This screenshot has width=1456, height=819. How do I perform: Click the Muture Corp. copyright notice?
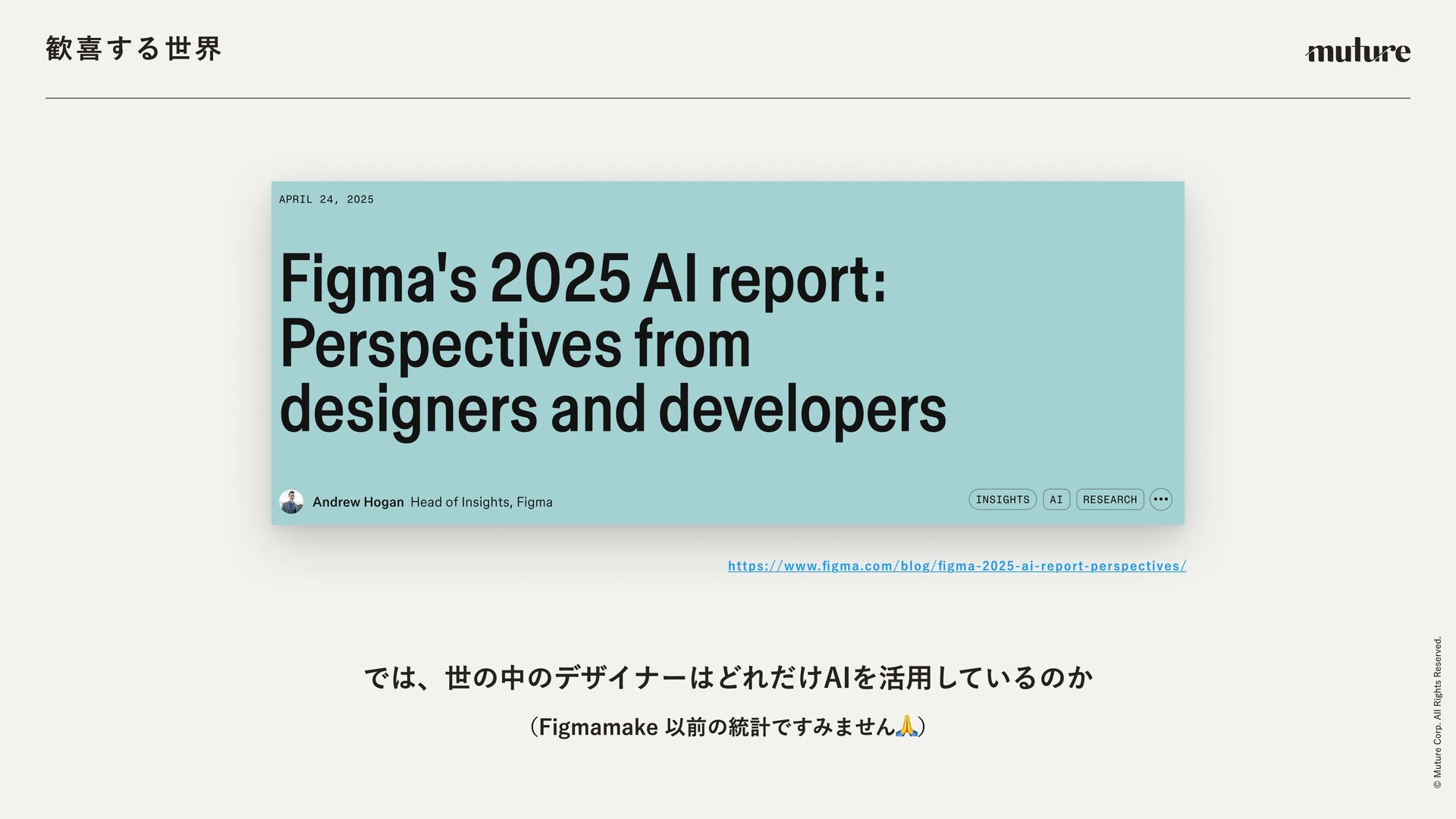(x=1437, y=713)
